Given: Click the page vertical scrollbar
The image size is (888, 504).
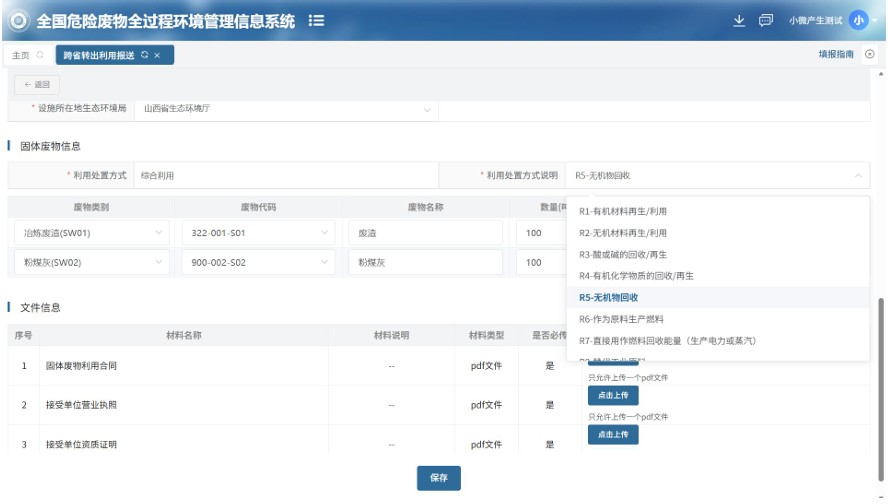Looking at the screenshot, I should (881, 388).
